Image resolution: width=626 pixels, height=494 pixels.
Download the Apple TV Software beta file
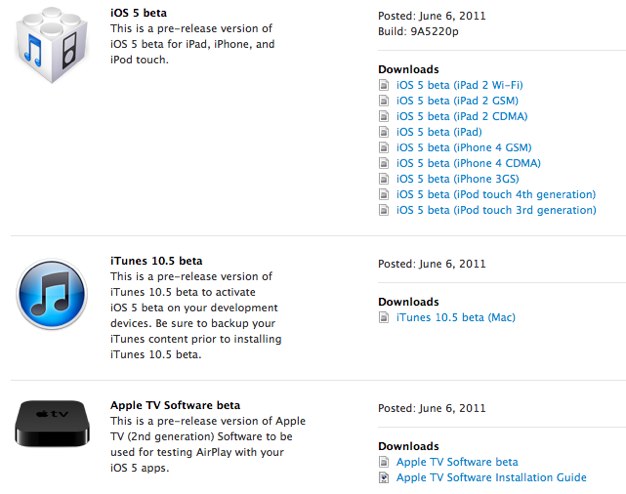pos(457,462)
